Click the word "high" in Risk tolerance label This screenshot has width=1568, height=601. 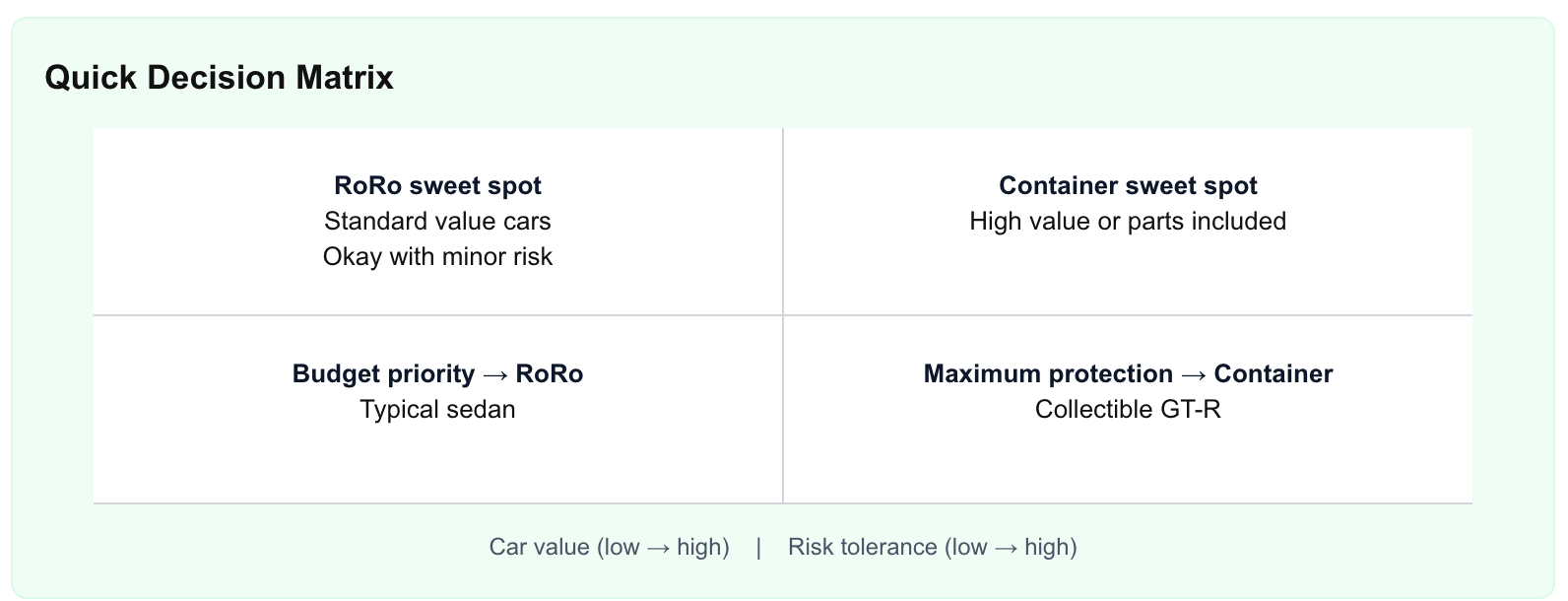pos(1047,547)
